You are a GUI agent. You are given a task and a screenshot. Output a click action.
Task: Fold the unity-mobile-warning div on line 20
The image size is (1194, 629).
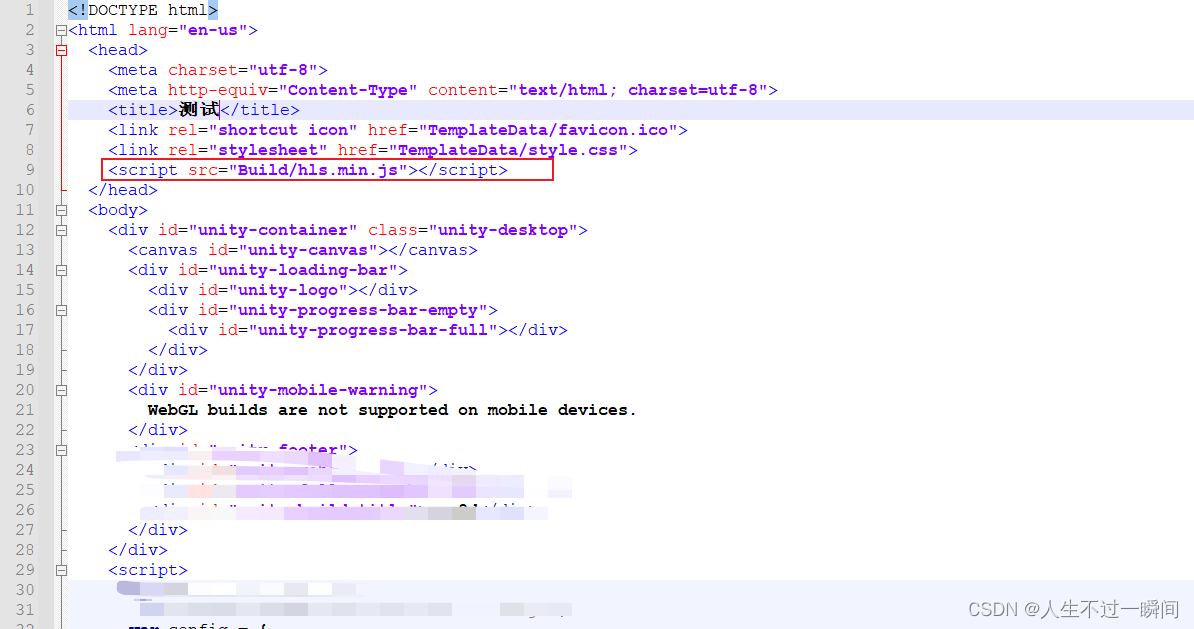point(61,390)
